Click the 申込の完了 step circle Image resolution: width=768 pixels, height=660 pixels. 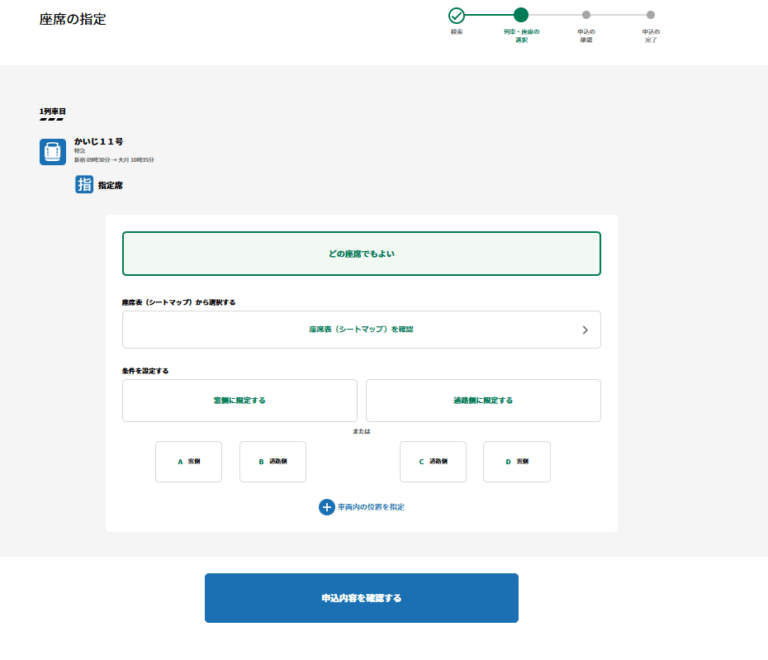tap(650, 15)
